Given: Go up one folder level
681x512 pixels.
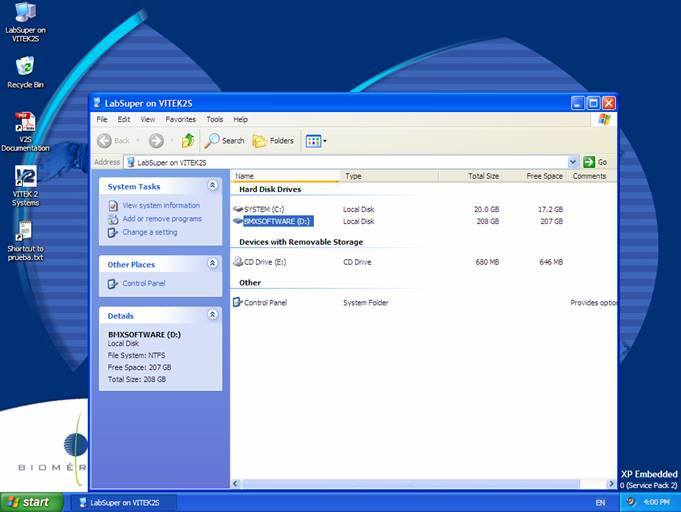Looking at the screenshot, I should (x=188, y=141).
